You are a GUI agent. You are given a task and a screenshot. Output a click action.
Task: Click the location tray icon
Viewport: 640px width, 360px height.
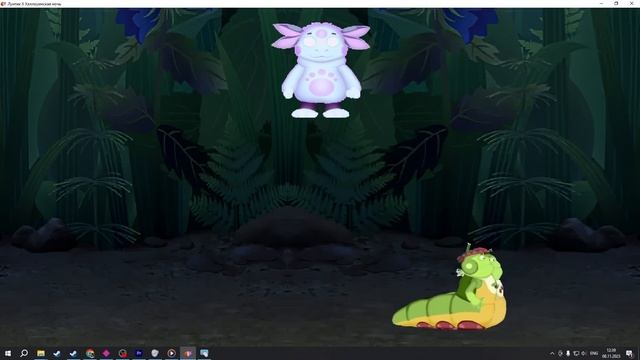(x=560, y=353)
